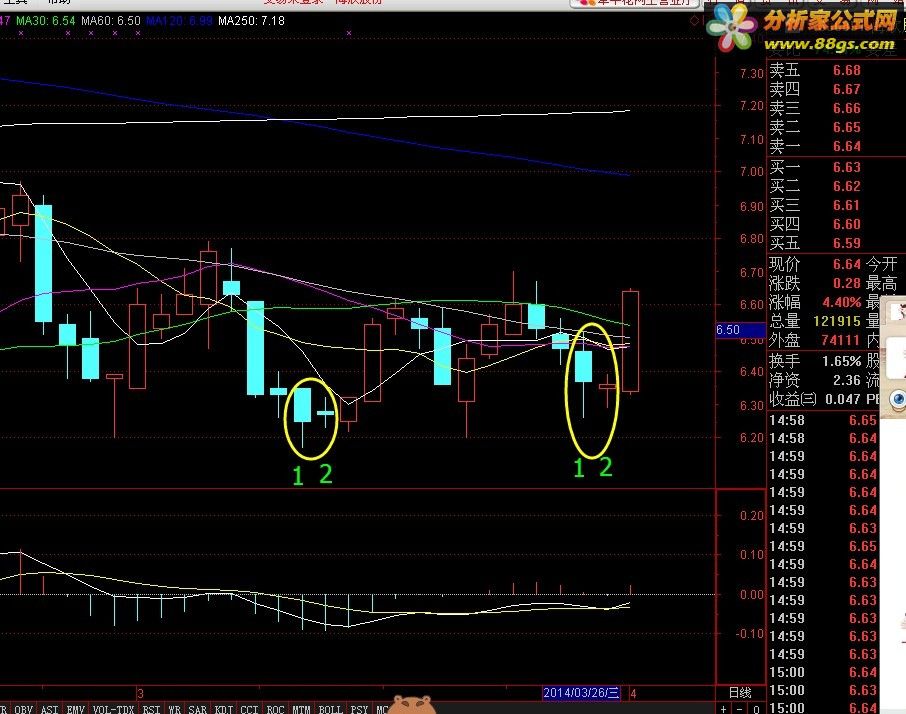Image resolution: width=906 pixels, height=714 pixels.
Task: Click the 外盘 74111 value
Action: pos(841,340)
